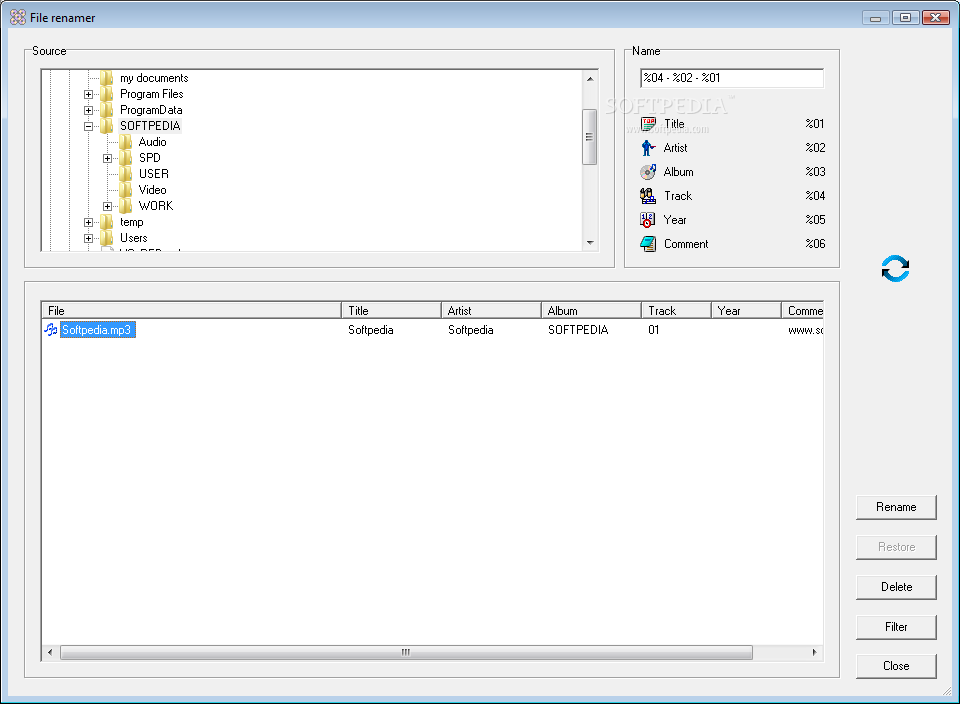The image size is (960, 704).
Task: Click the Program Files folder icon
Action: click(107, 94)
